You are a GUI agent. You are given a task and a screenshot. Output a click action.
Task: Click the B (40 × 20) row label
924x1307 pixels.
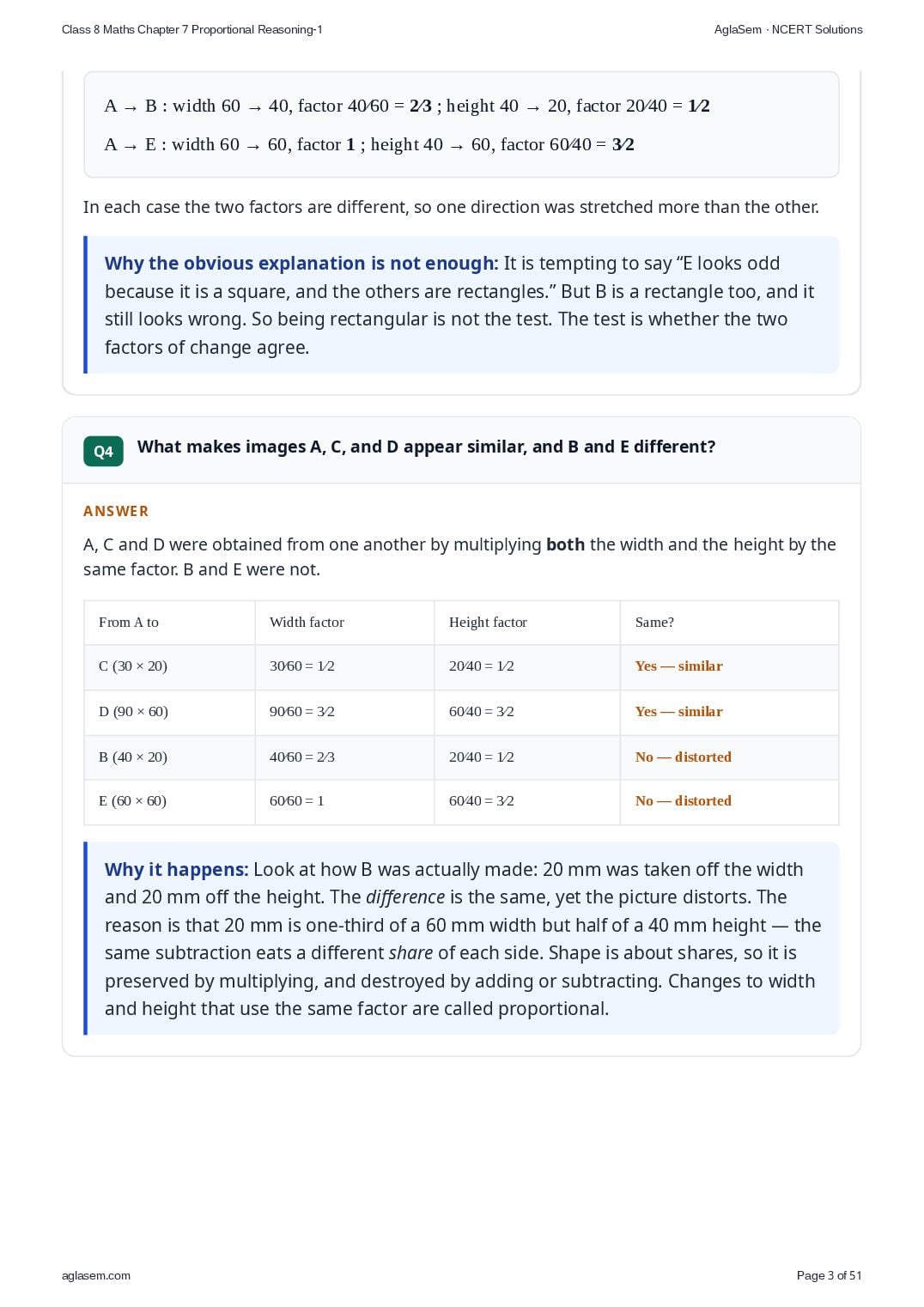coord(133,757)
